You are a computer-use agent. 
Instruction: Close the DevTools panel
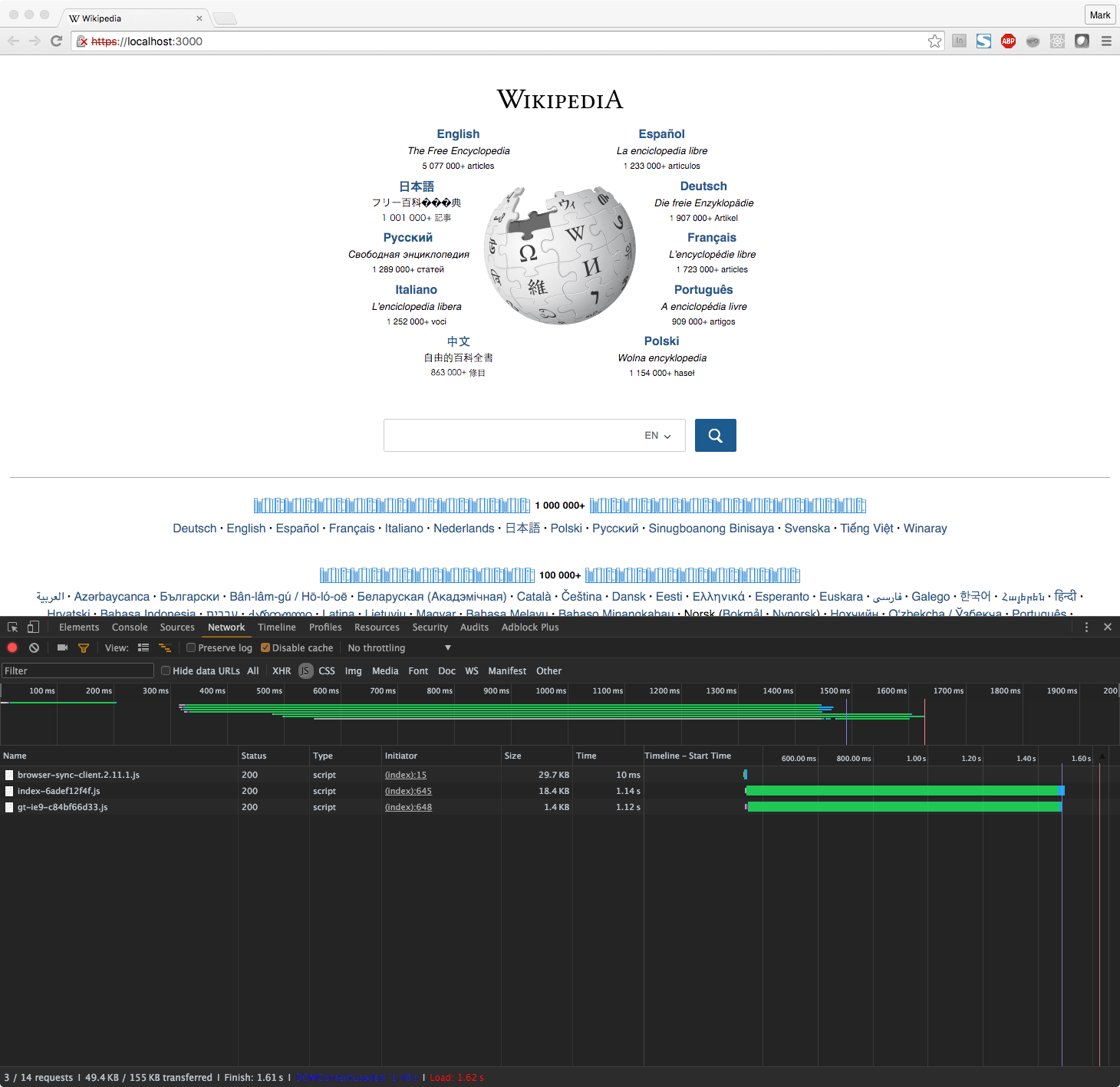coord(1108,627)
